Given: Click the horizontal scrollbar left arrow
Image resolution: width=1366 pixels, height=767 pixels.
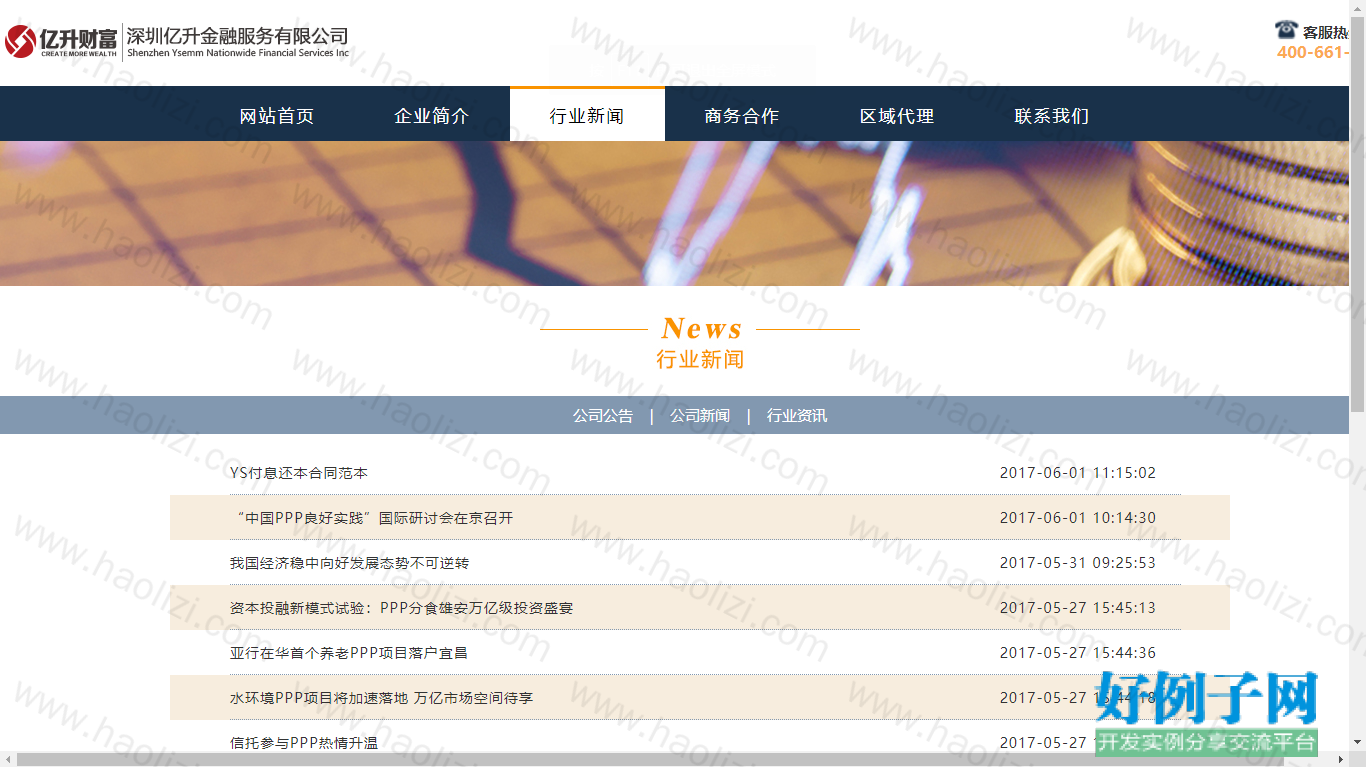Looking at the screenshot, I should [8, 759].
